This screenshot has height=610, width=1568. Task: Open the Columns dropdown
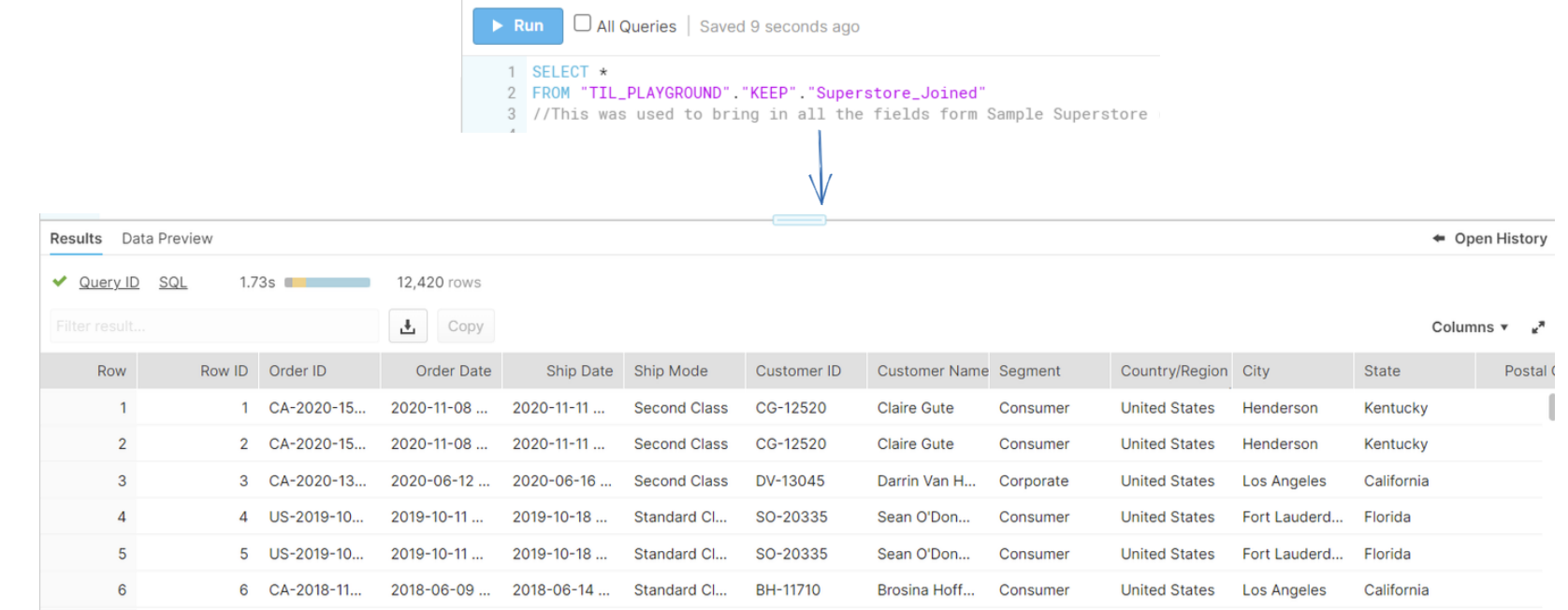(1469, 327)
